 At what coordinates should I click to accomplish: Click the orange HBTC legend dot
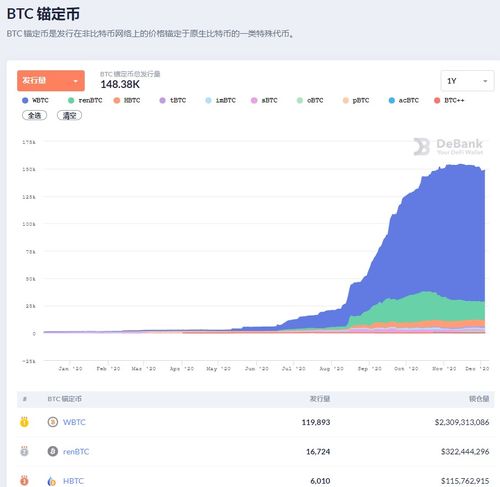click(x=117, y=100)
